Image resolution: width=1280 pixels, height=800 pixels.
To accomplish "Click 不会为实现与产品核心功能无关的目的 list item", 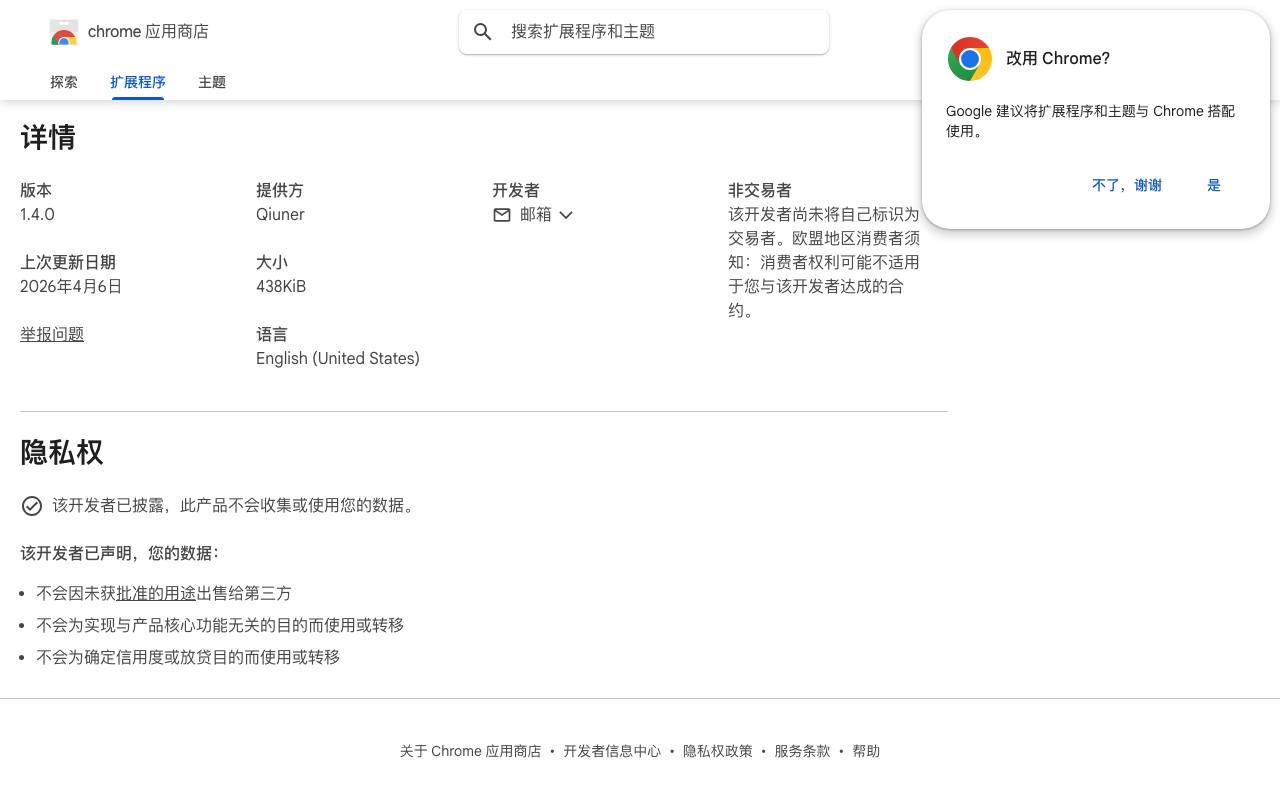I will point(220,625).
